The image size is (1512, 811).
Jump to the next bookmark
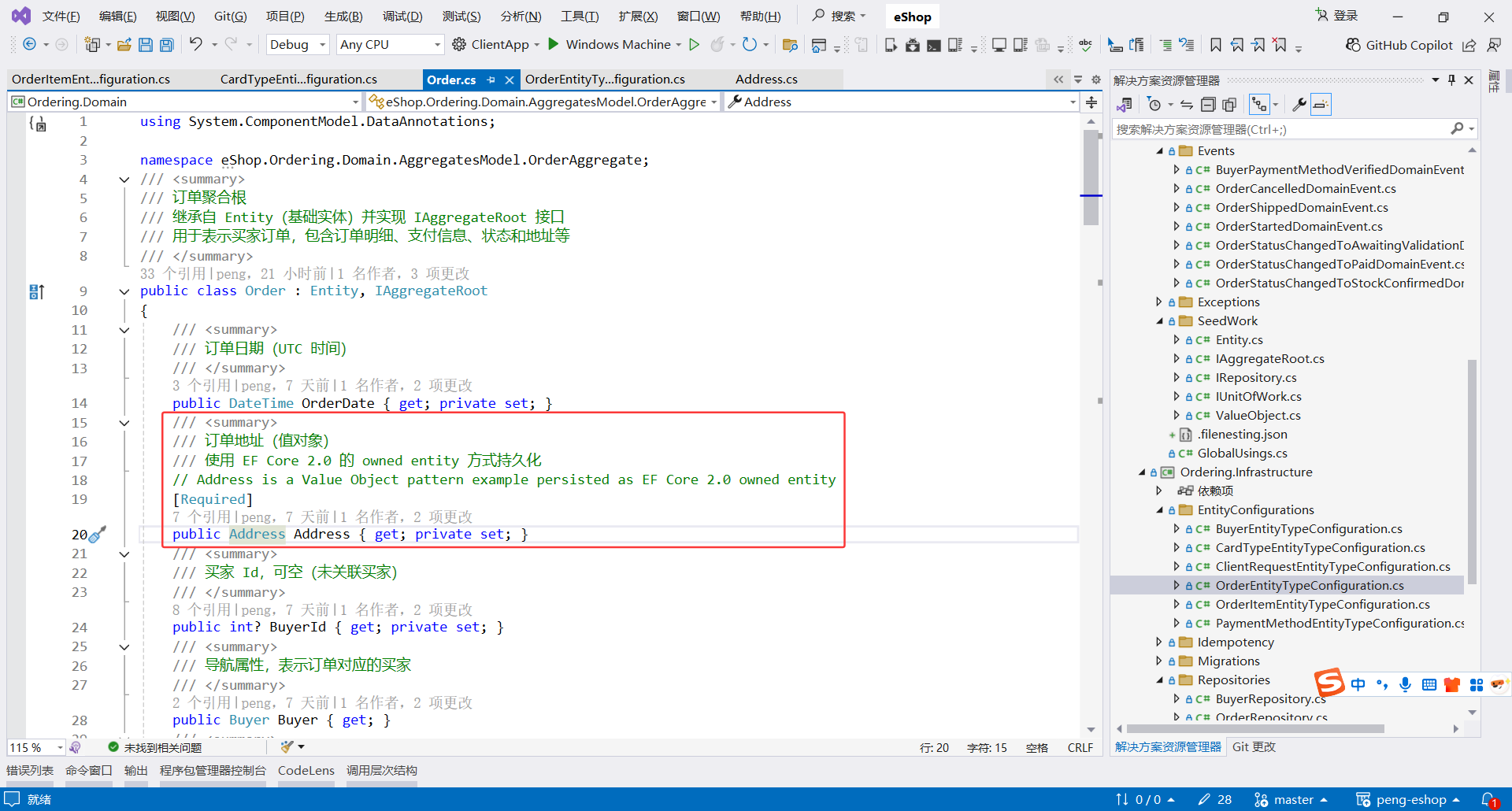pos(1258,45)
